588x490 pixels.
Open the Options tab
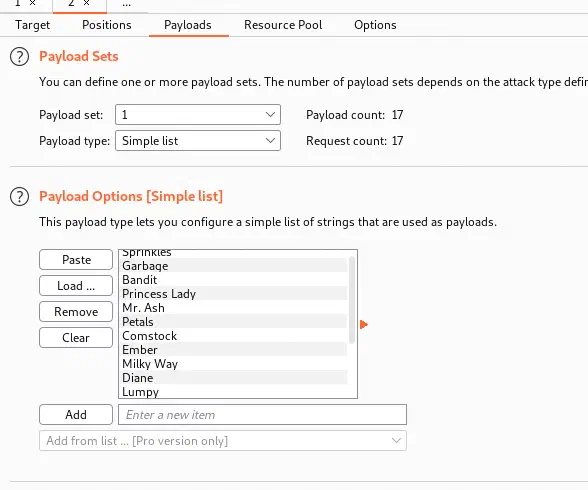click(375, 25)
